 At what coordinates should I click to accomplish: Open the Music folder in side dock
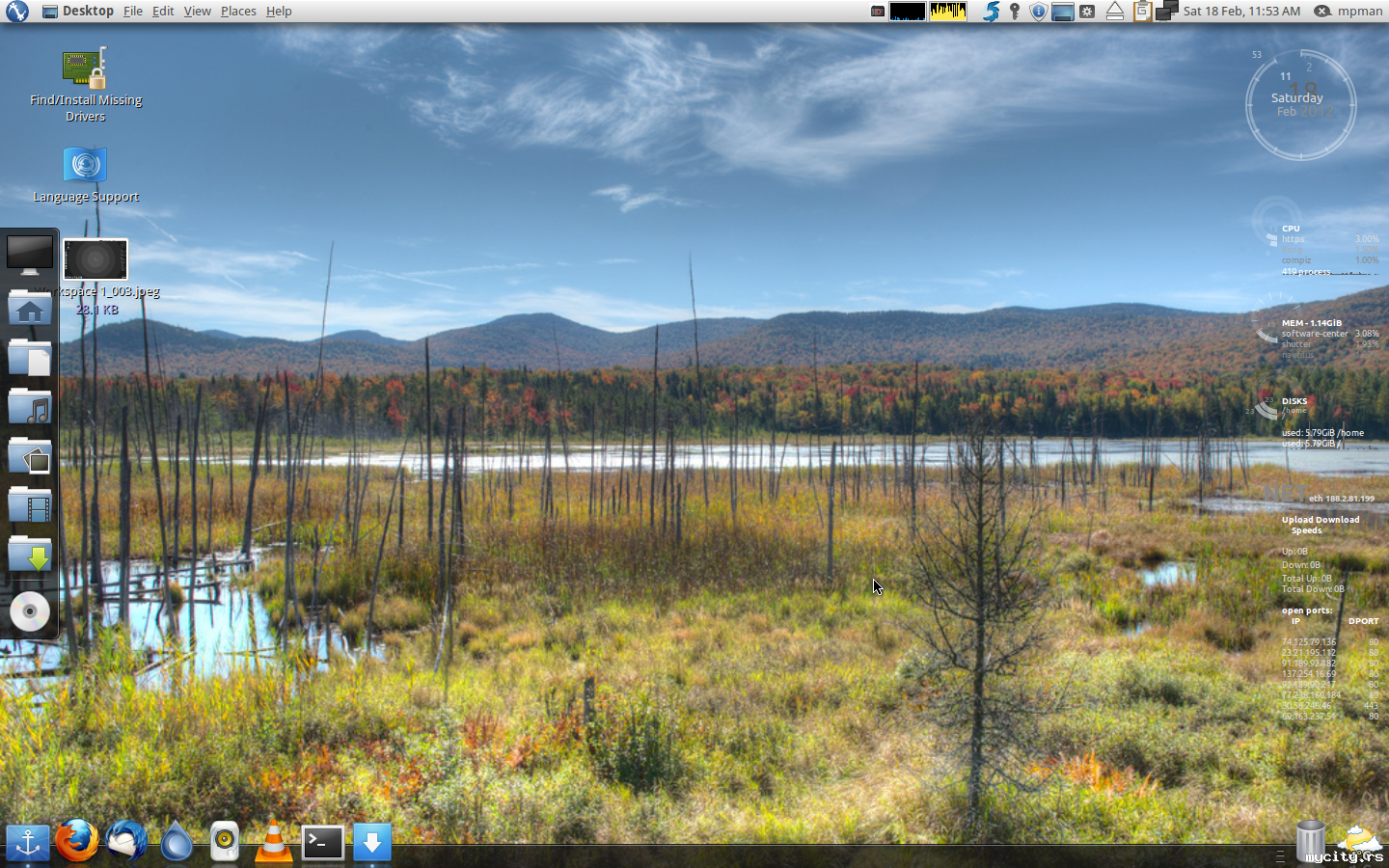(30, 407)
